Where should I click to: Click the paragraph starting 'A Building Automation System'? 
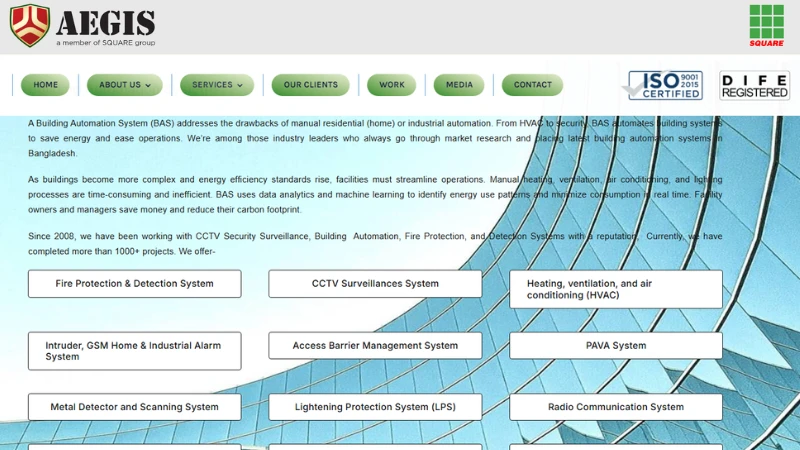375,138
